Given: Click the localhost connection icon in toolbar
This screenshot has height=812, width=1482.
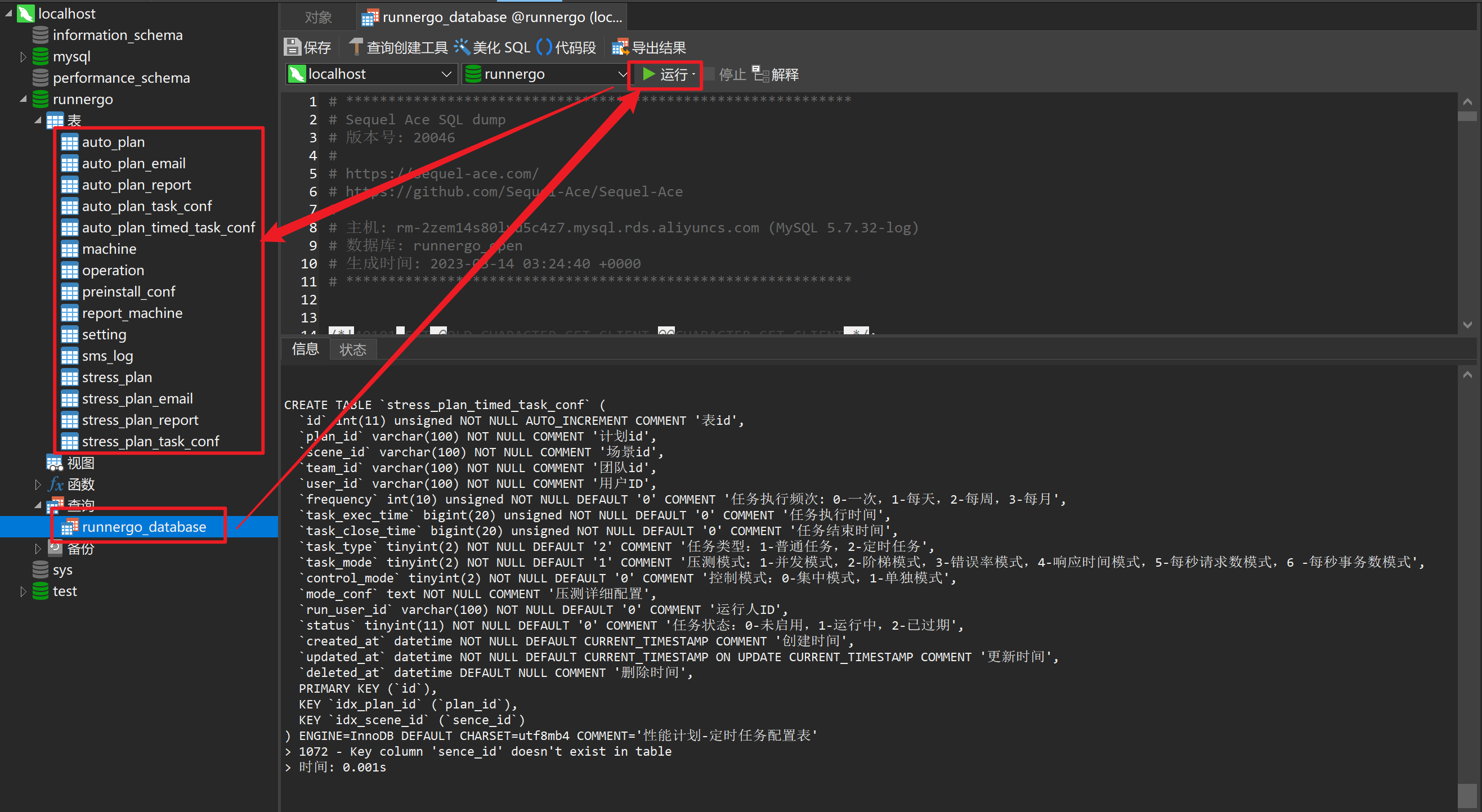Looking at the screenshot, I should (297, 74).
